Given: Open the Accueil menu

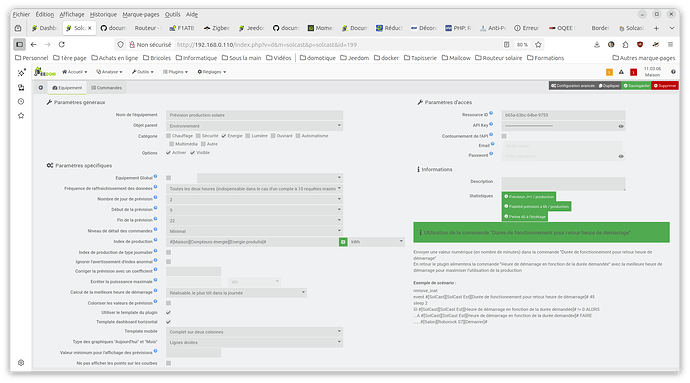Looking at the screenshot, I should coord(74,72).
